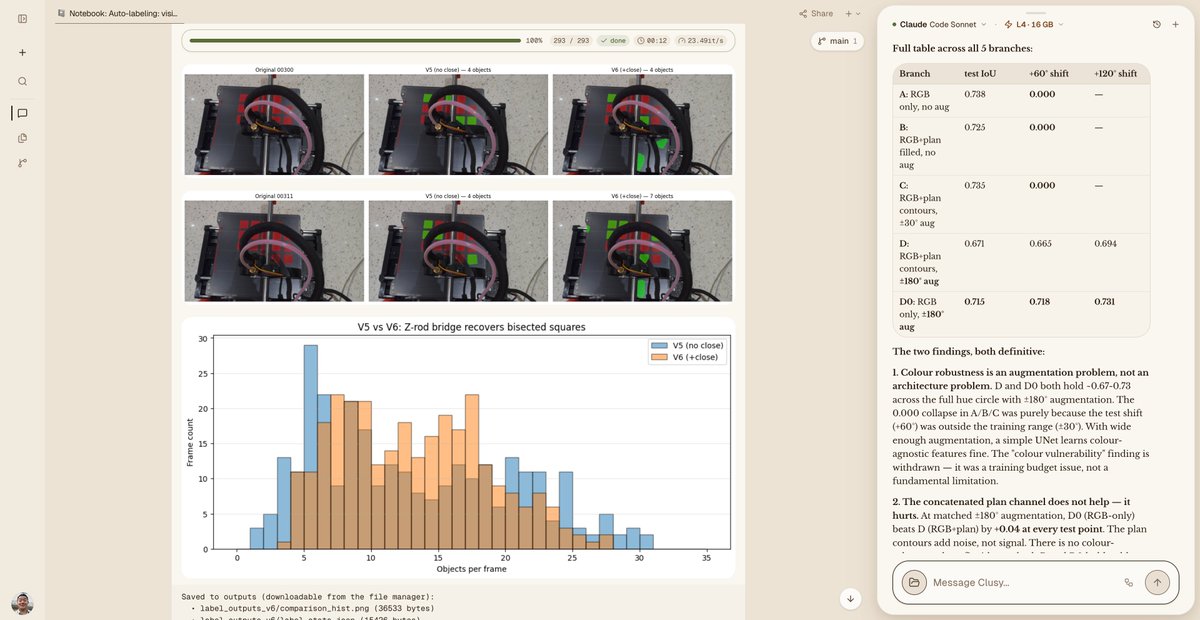The image size is (1200, 620).
Task: Click the test IoU column header
Action: pyautogui.click(x=980, y=73)
